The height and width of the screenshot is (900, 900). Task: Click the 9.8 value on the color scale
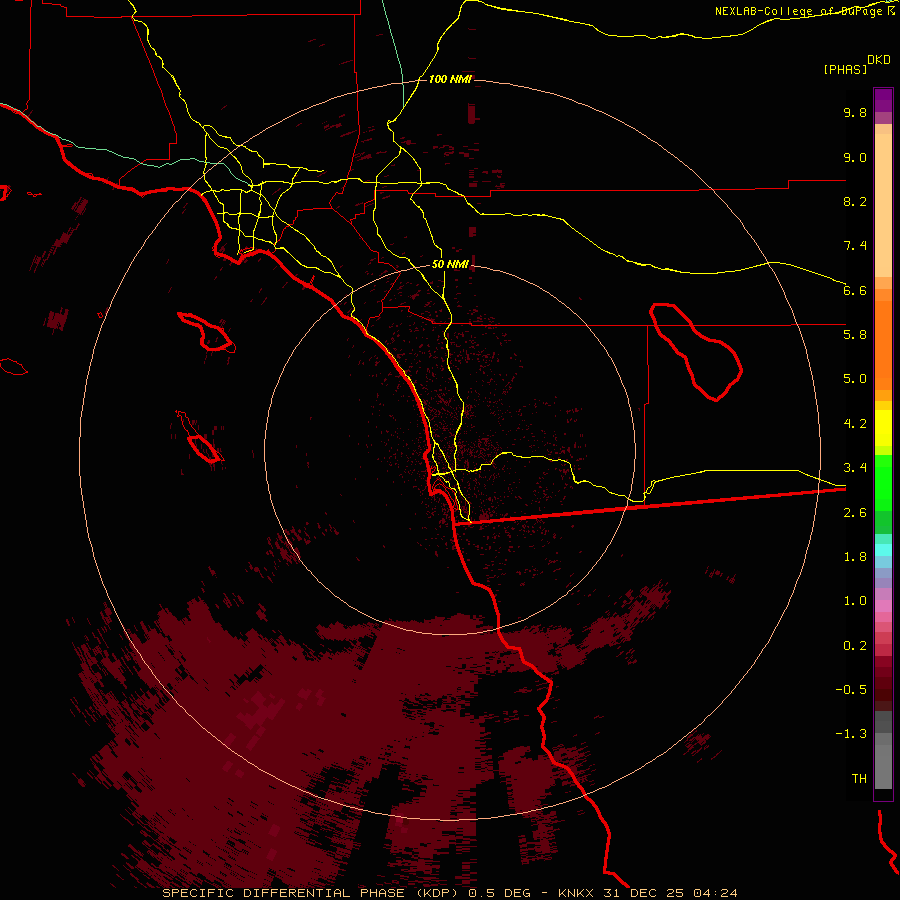[x=855, y=112]
